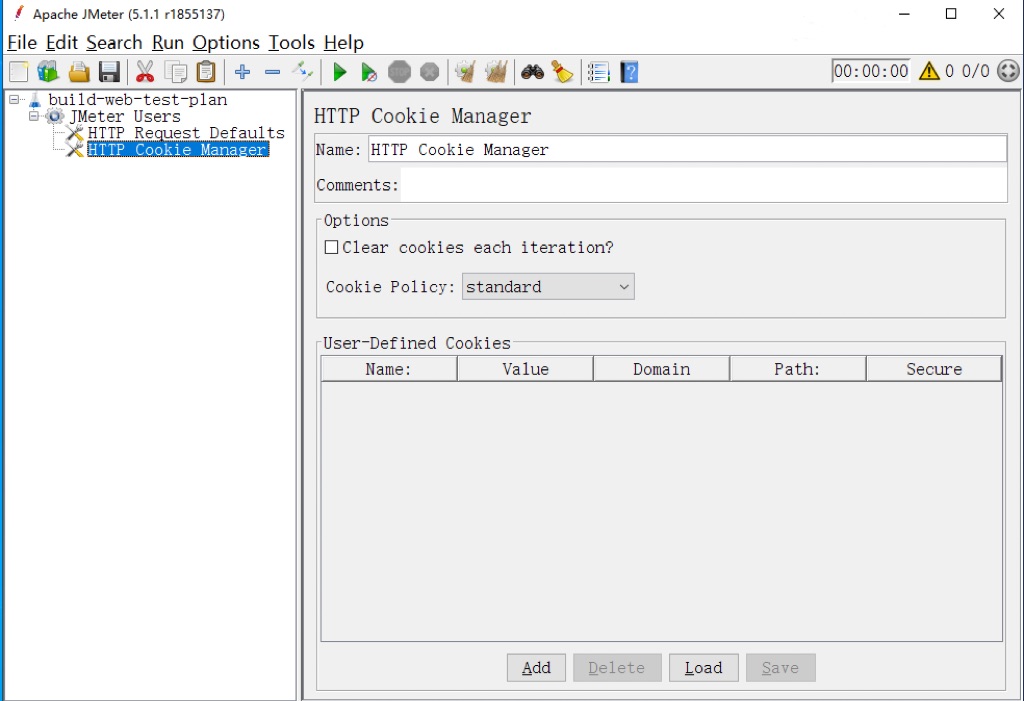Click the Load cookies button
This screenshot has width=1024, height=701.
tap(703, 668)
